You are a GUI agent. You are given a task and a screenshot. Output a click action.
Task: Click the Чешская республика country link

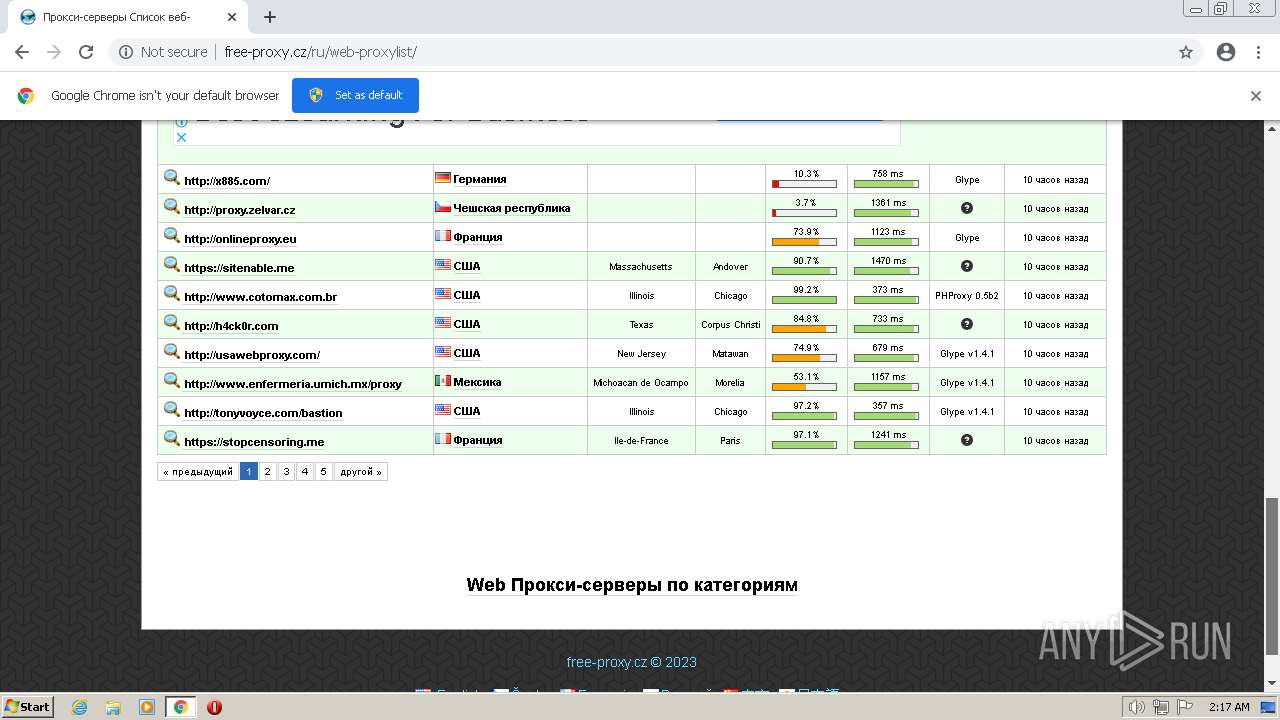512,208
